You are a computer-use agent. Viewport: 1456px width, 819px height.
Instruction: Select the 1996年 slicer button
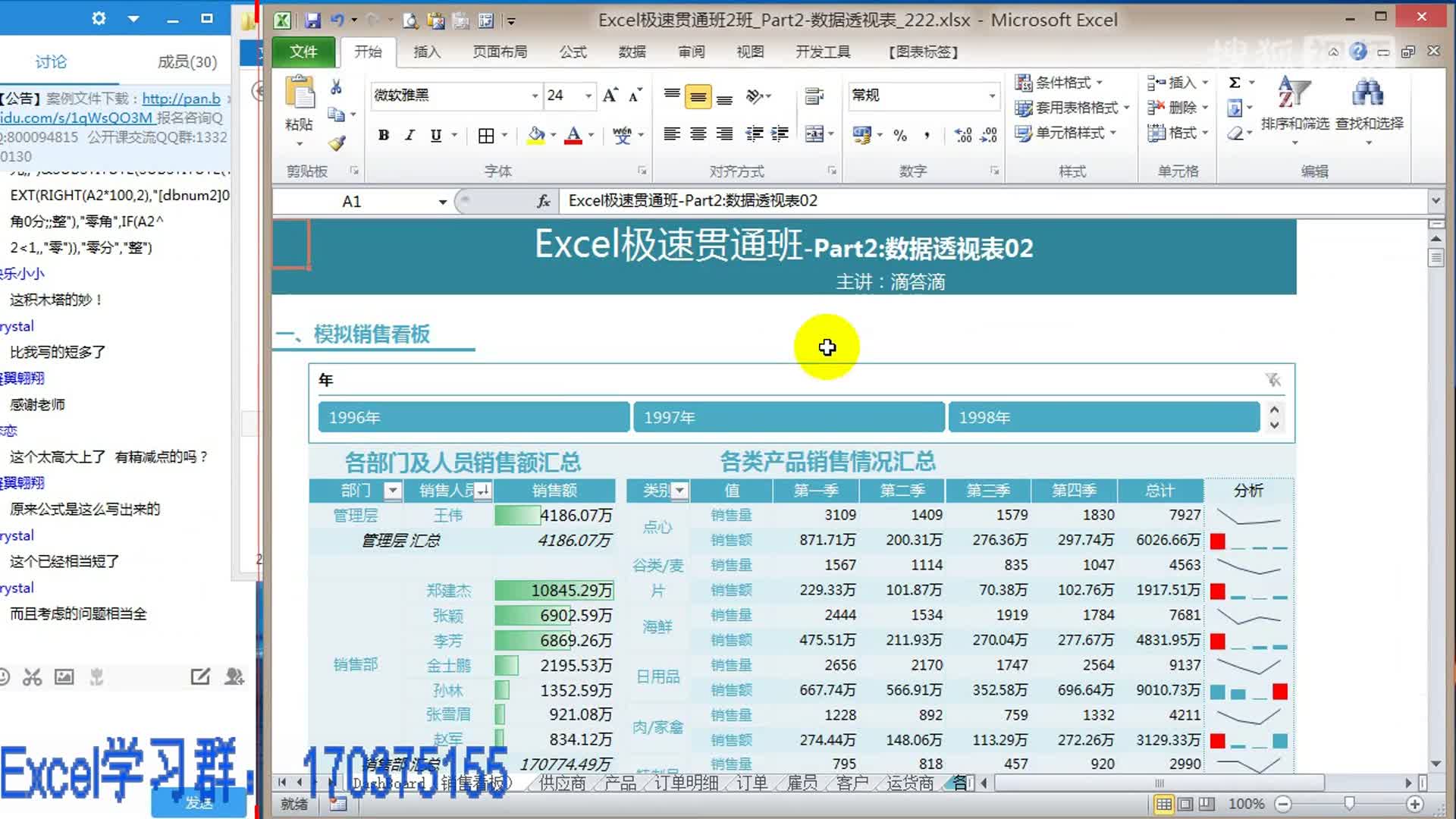click(x=473, y=417)
